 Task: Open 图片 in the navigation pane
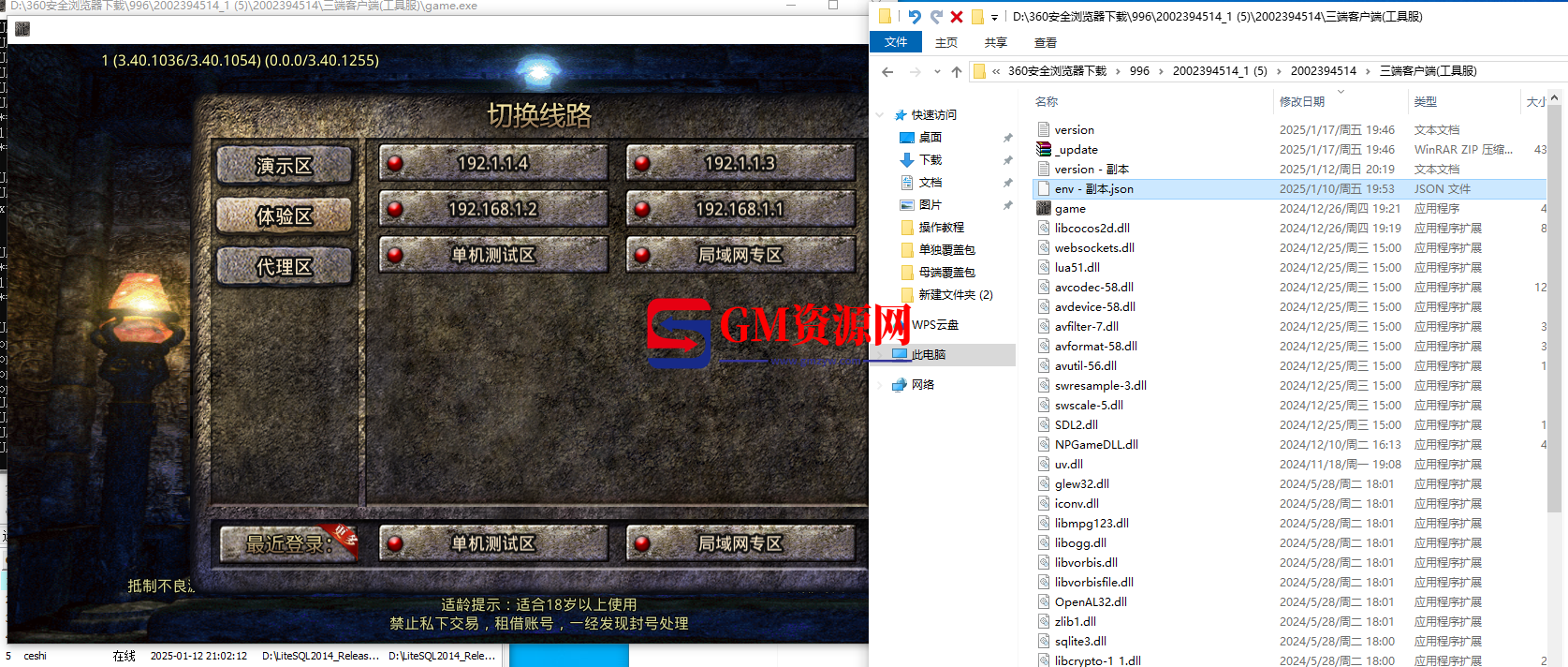[930, 205]
